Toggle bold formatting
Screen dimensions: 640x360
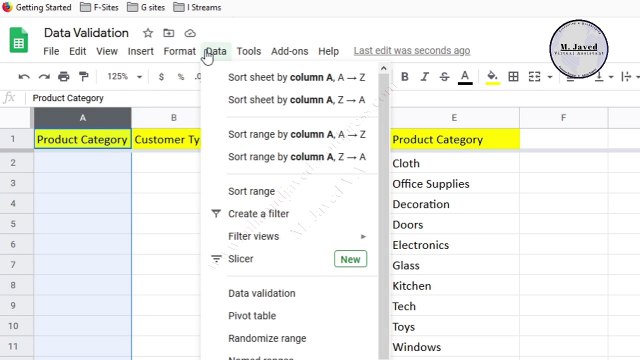pyautogui.click(x=404, y=77)
